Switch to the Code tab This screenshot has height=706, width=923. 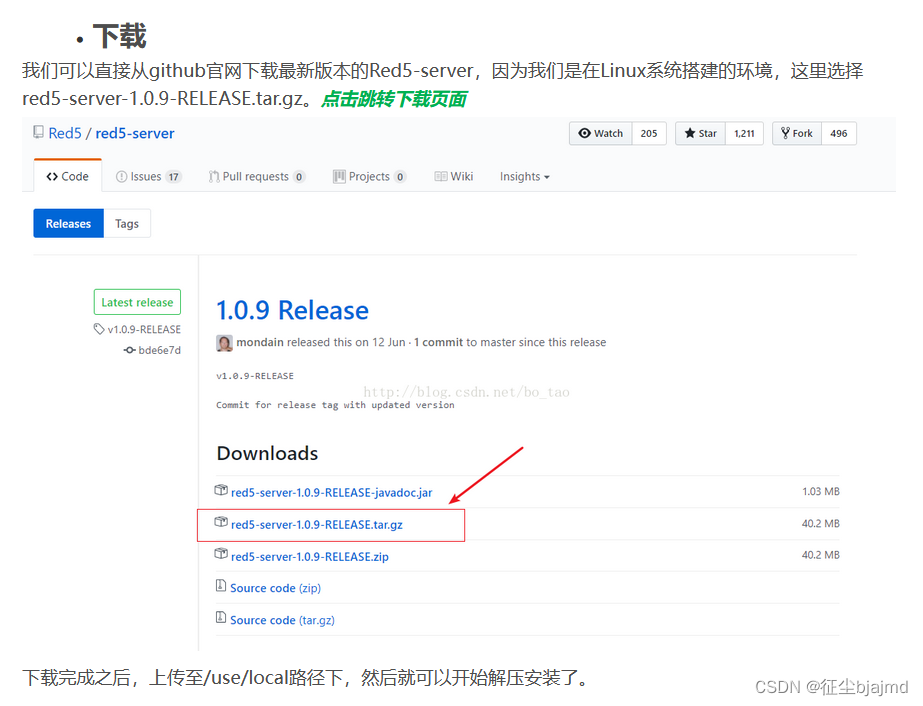[x=68, y=176]
